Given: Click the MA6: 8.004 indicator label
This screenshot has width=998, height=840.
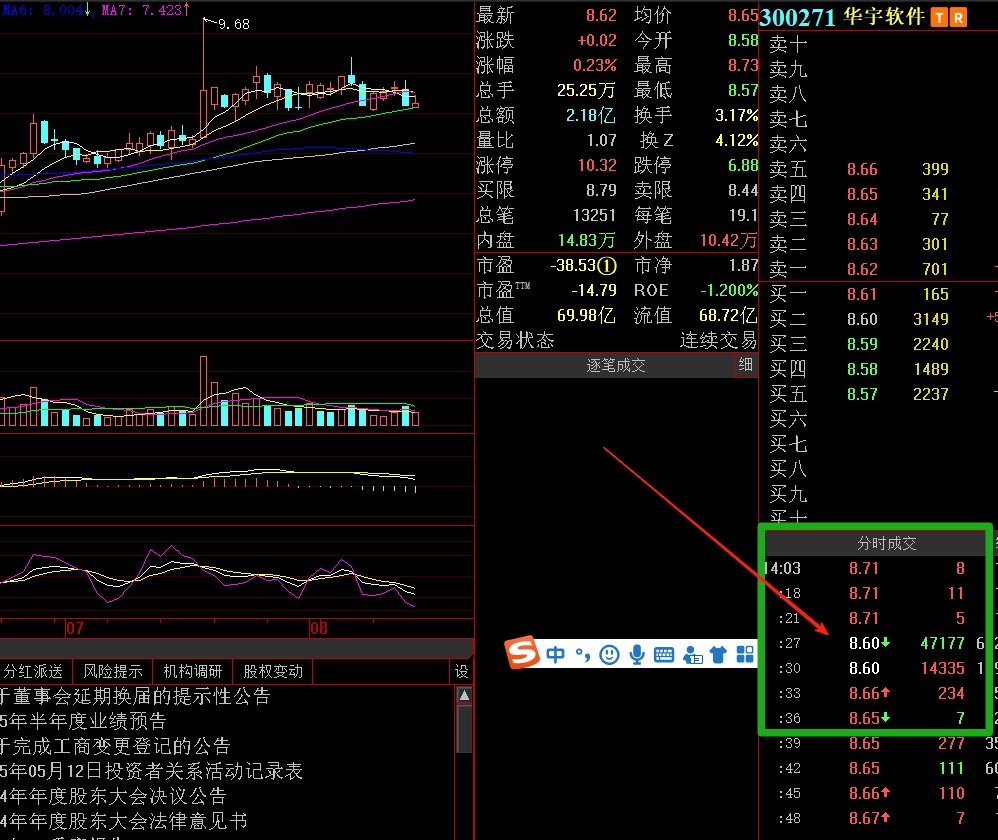Looking at the screenshot, I should tap(46, 10).
